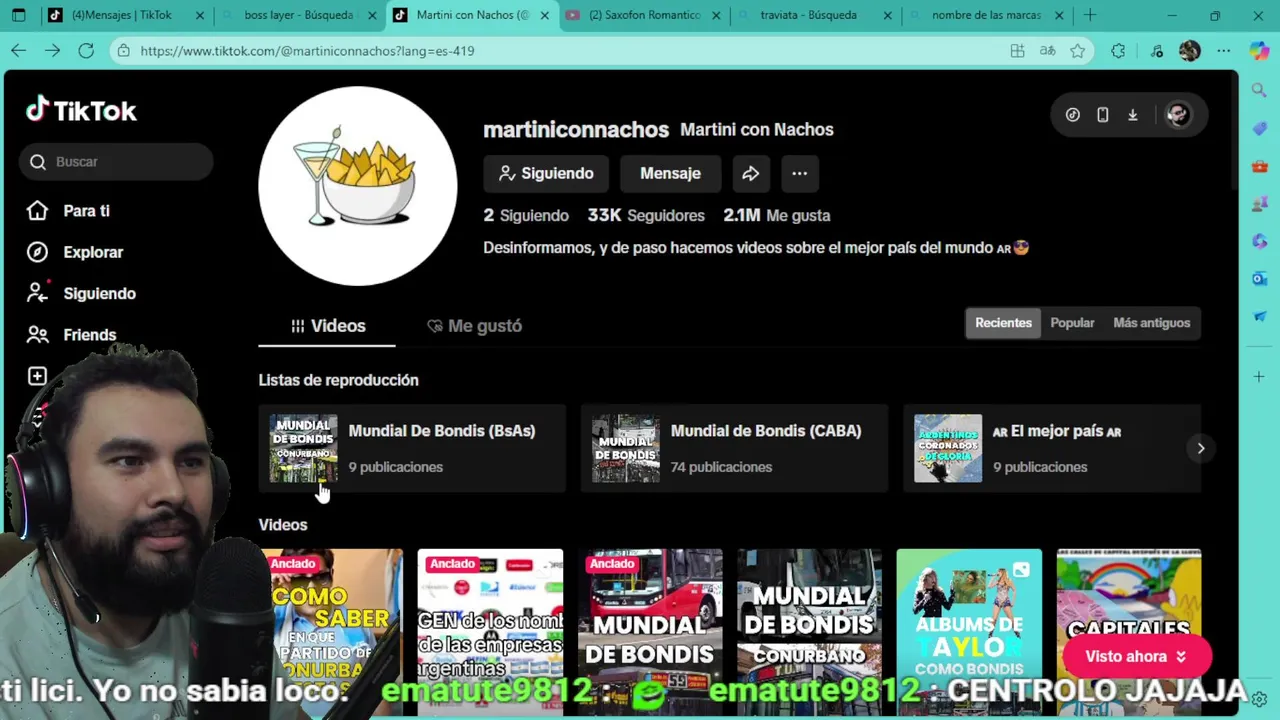Click Edge sidebar search icon
The height and width of the screenshot is (720, 1280).
tap(1259, 90)
